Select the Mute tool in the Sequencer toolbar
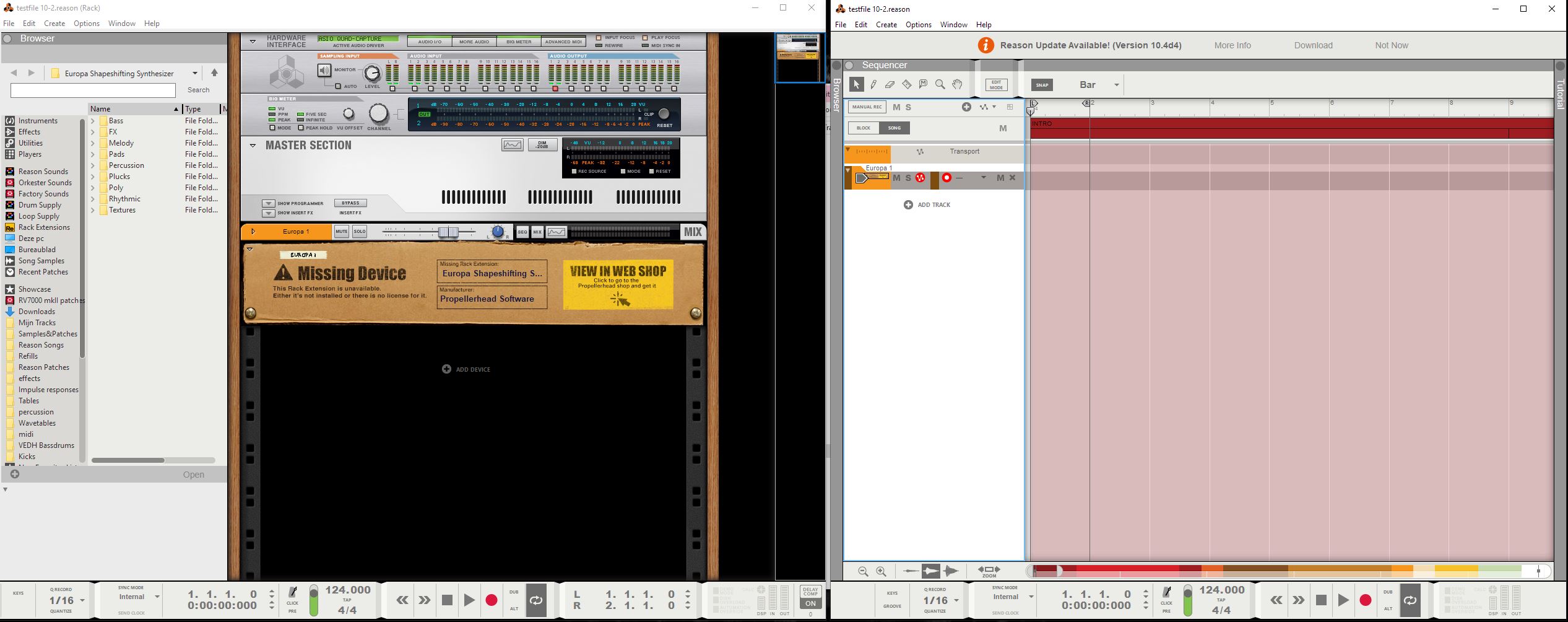The width and height of the screenshot is (1568, 622). point(923,84)
